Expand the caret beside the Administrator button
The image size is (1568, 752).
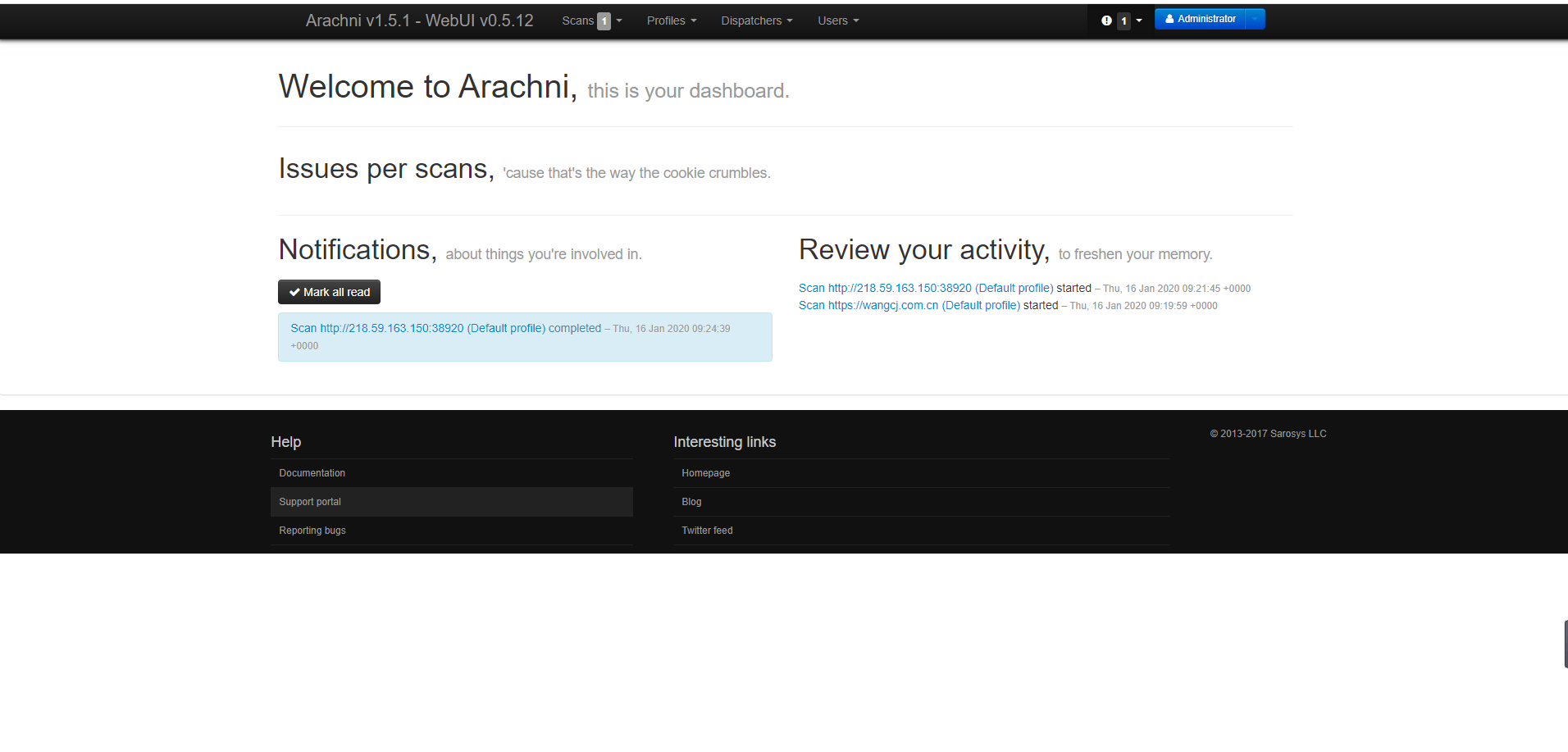[x=1255, y=19]
